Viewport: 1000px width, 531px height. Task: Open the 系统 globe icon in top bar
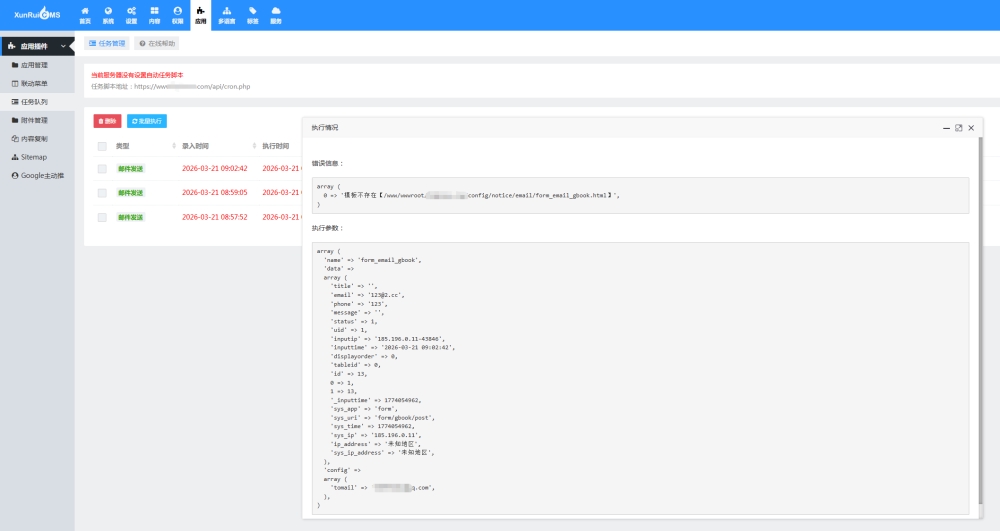(108, 14)
